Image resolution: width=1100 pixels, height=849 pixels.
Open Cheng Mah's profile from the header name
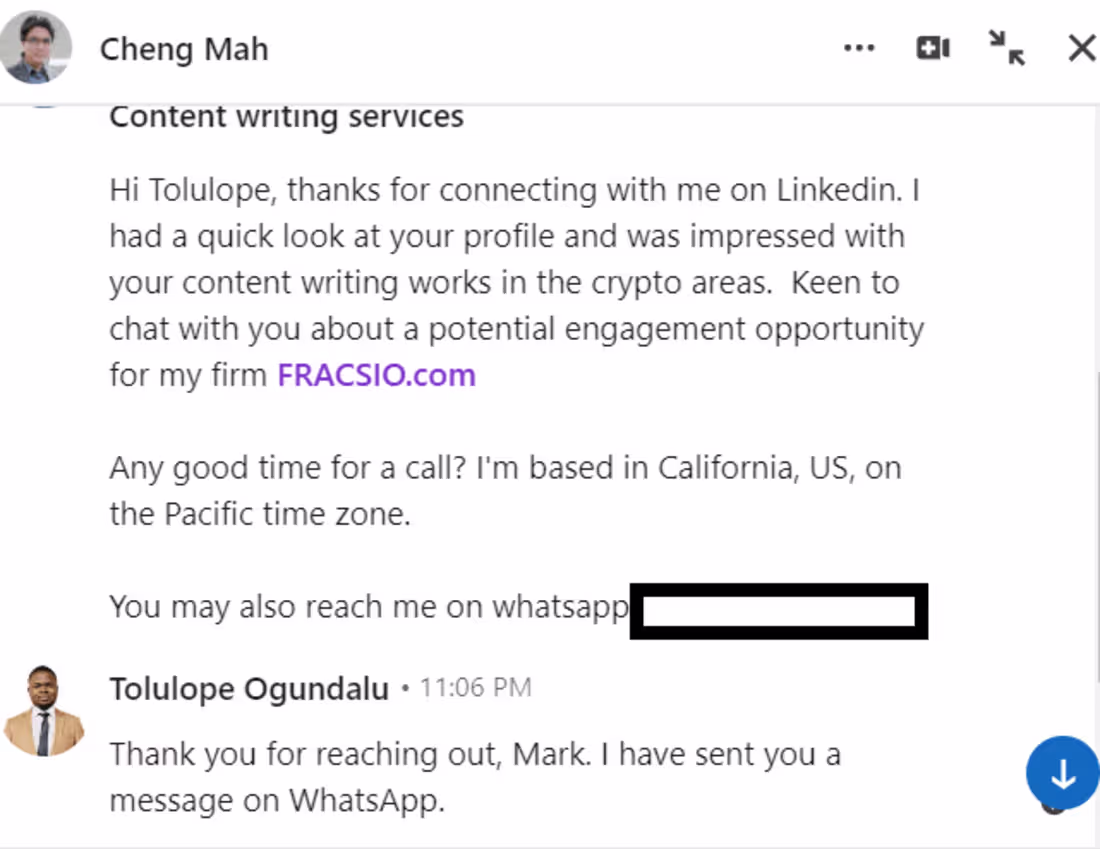(x=184, y=49)
